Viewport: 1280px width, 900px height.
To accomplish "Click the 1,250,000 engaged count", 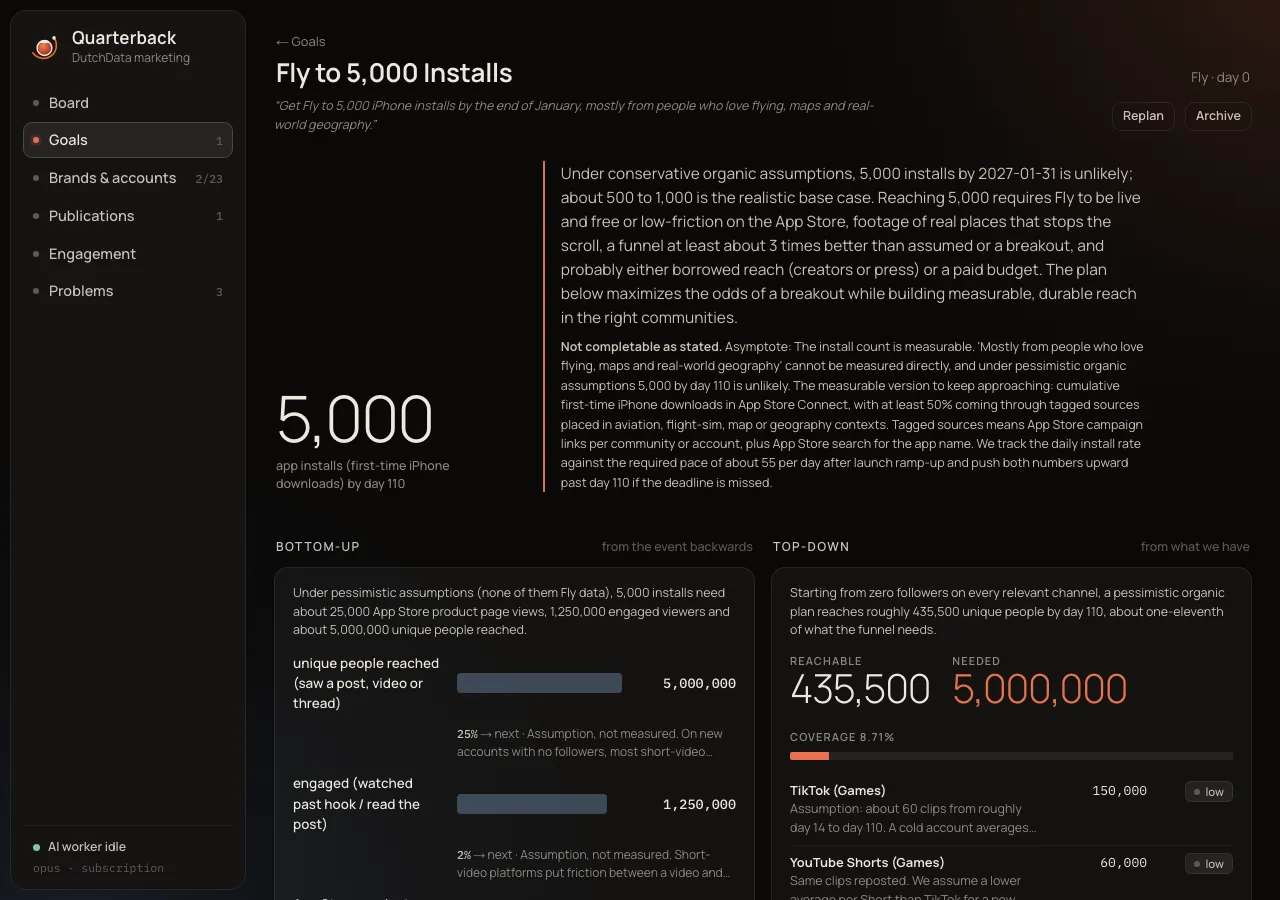I will click(x=699, y=805).
